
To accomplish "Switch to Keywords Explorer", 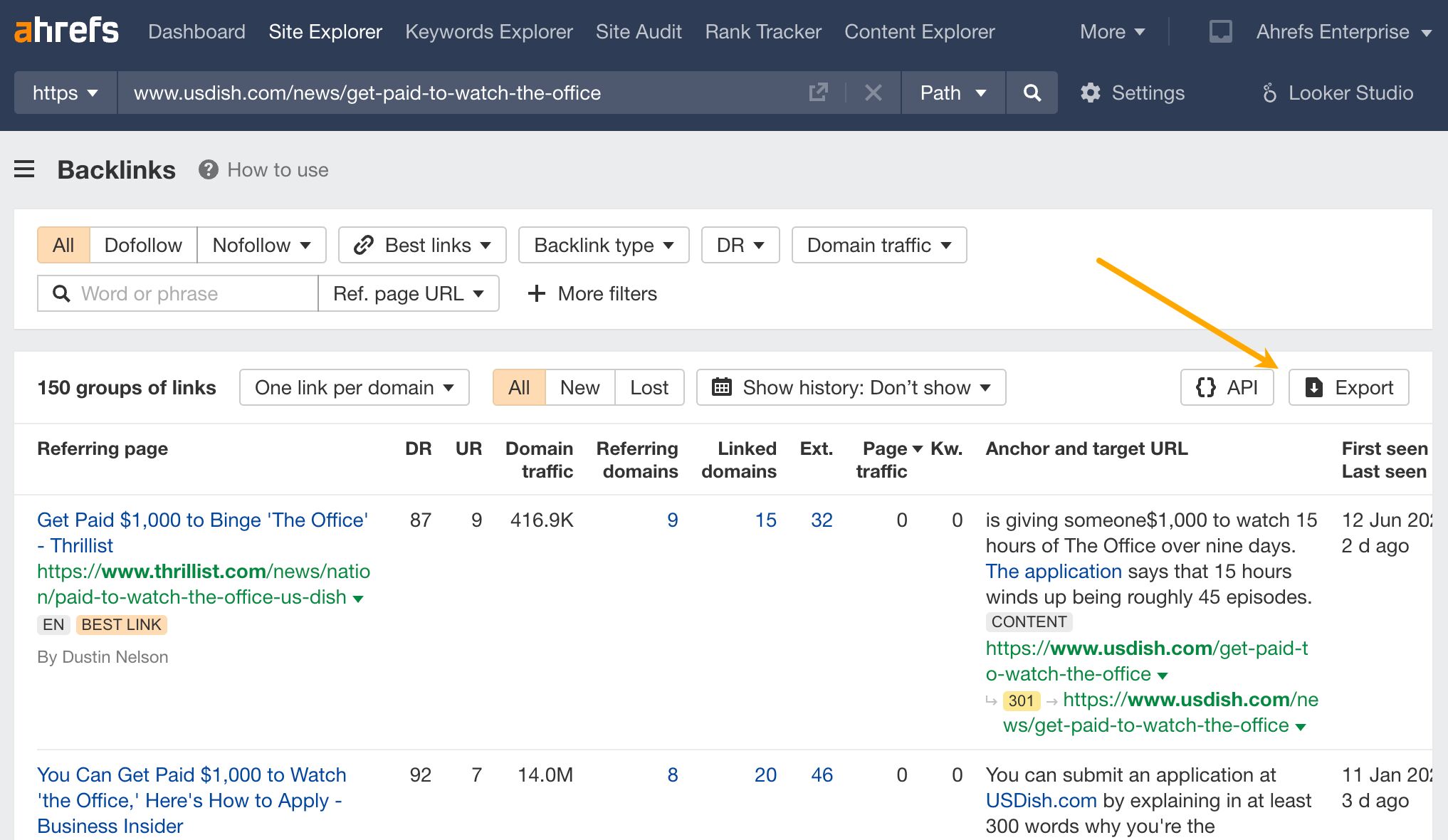I will pyautogui.click(x=489, y=31).
